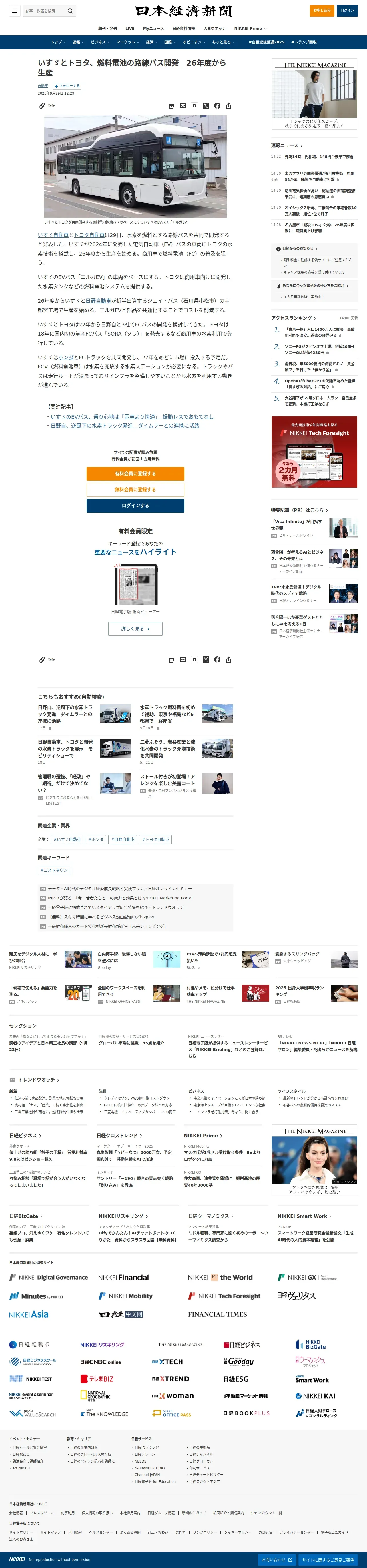
Task: Click the header ログイン button
Action: tap(347, 10)
